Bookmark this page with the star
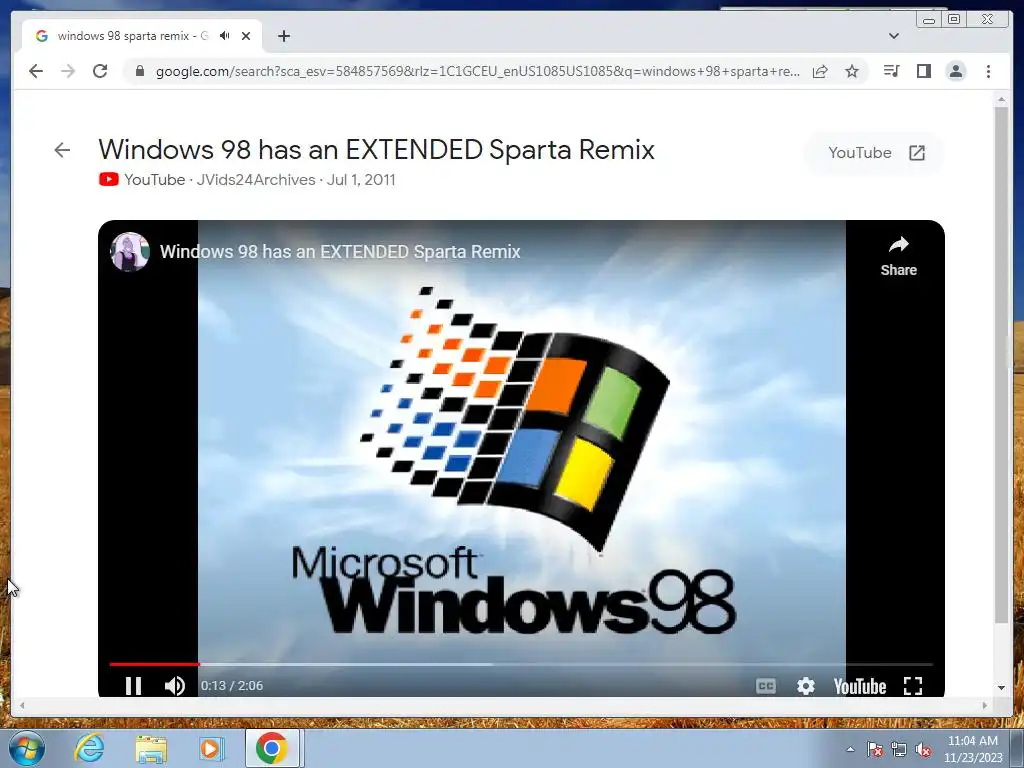1024x768 pixels. coord(852,71)
